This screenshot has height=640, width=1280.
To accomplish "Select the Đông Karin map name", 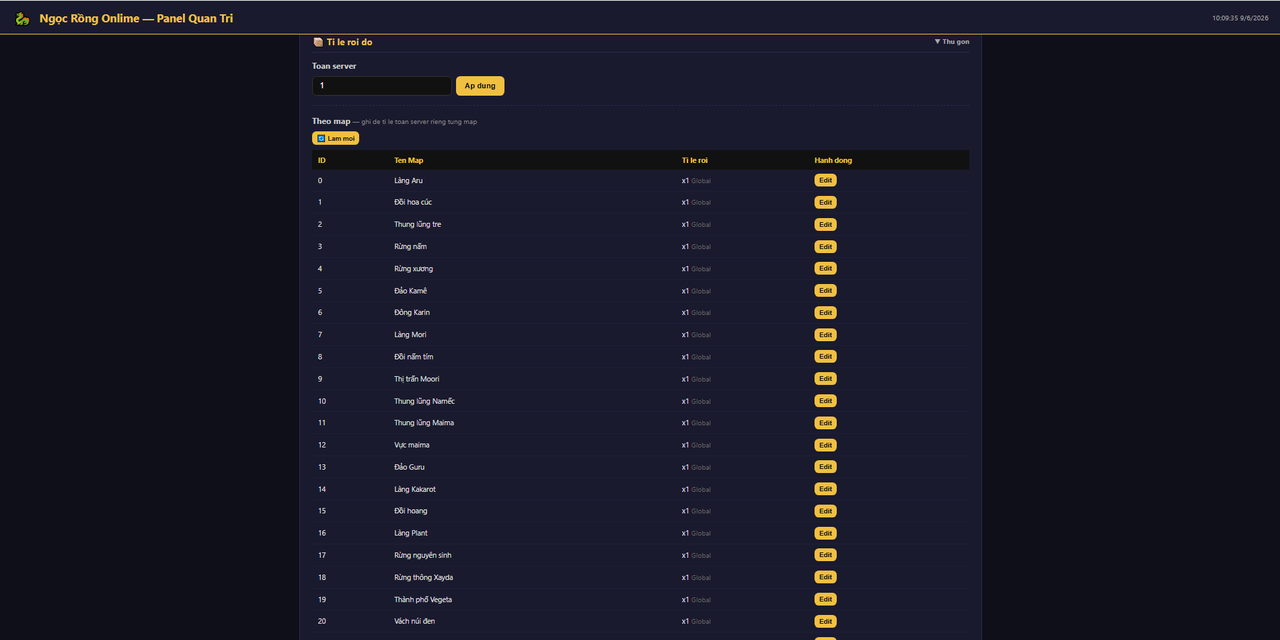I will click(x=412, y=312).
